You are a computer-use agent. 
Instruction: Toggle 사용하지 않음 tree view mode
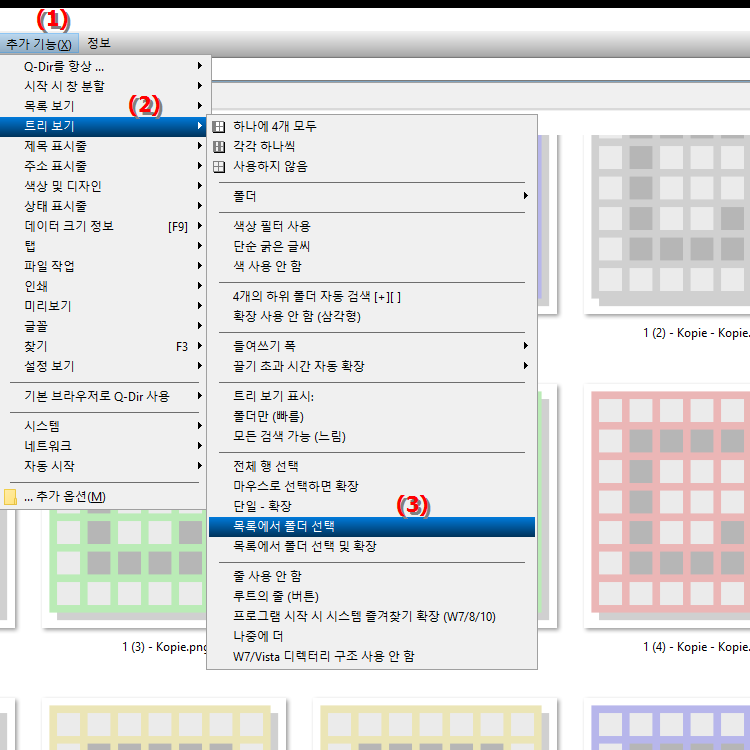pyautogui.click(x=372, y=166)
